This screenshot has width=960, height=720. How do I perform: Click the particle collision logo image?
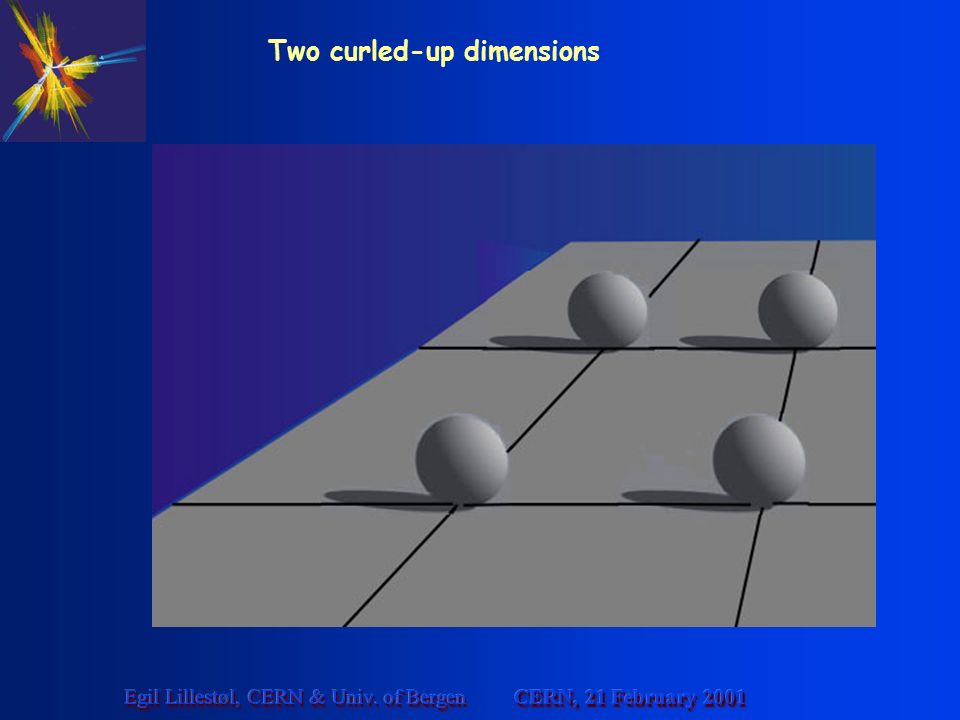(73, 71)
